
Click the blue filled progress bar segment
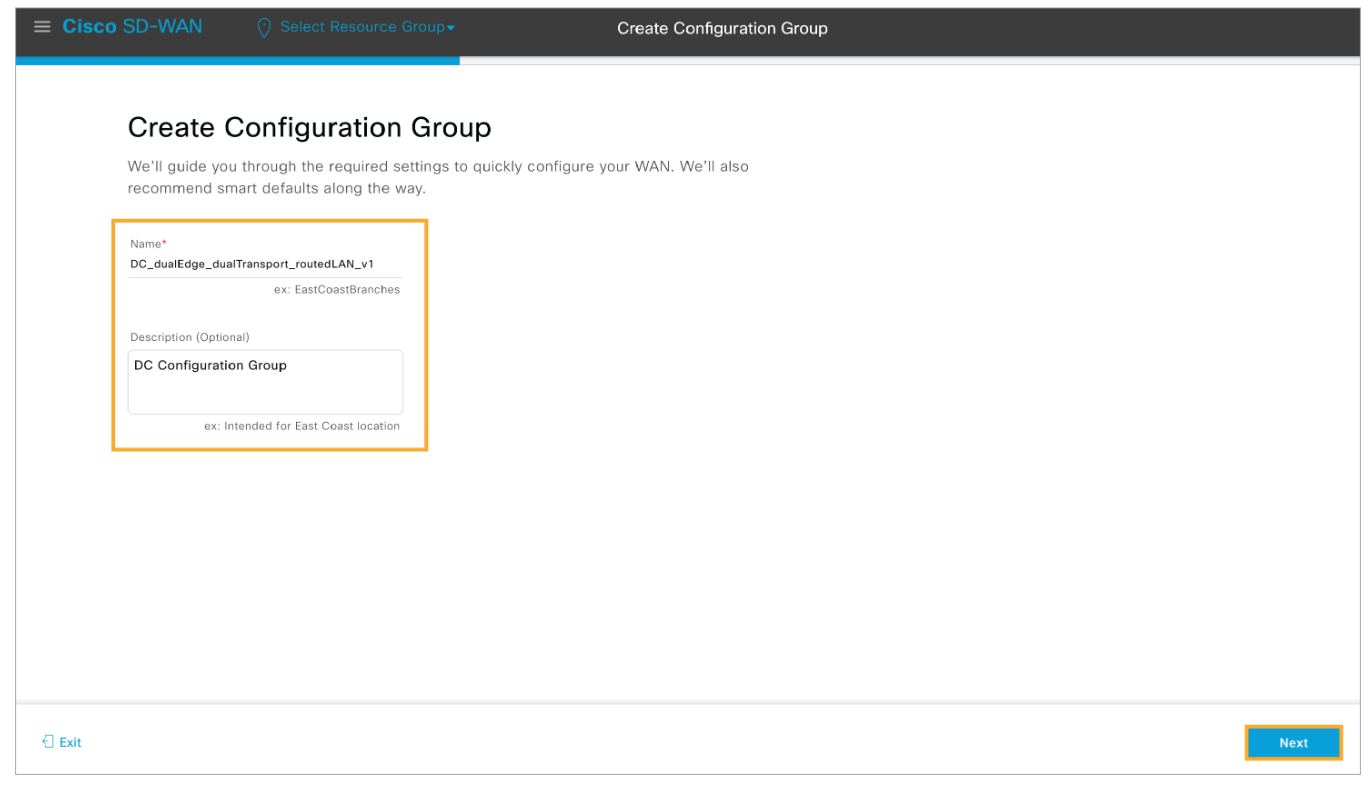tap(237, 61)
